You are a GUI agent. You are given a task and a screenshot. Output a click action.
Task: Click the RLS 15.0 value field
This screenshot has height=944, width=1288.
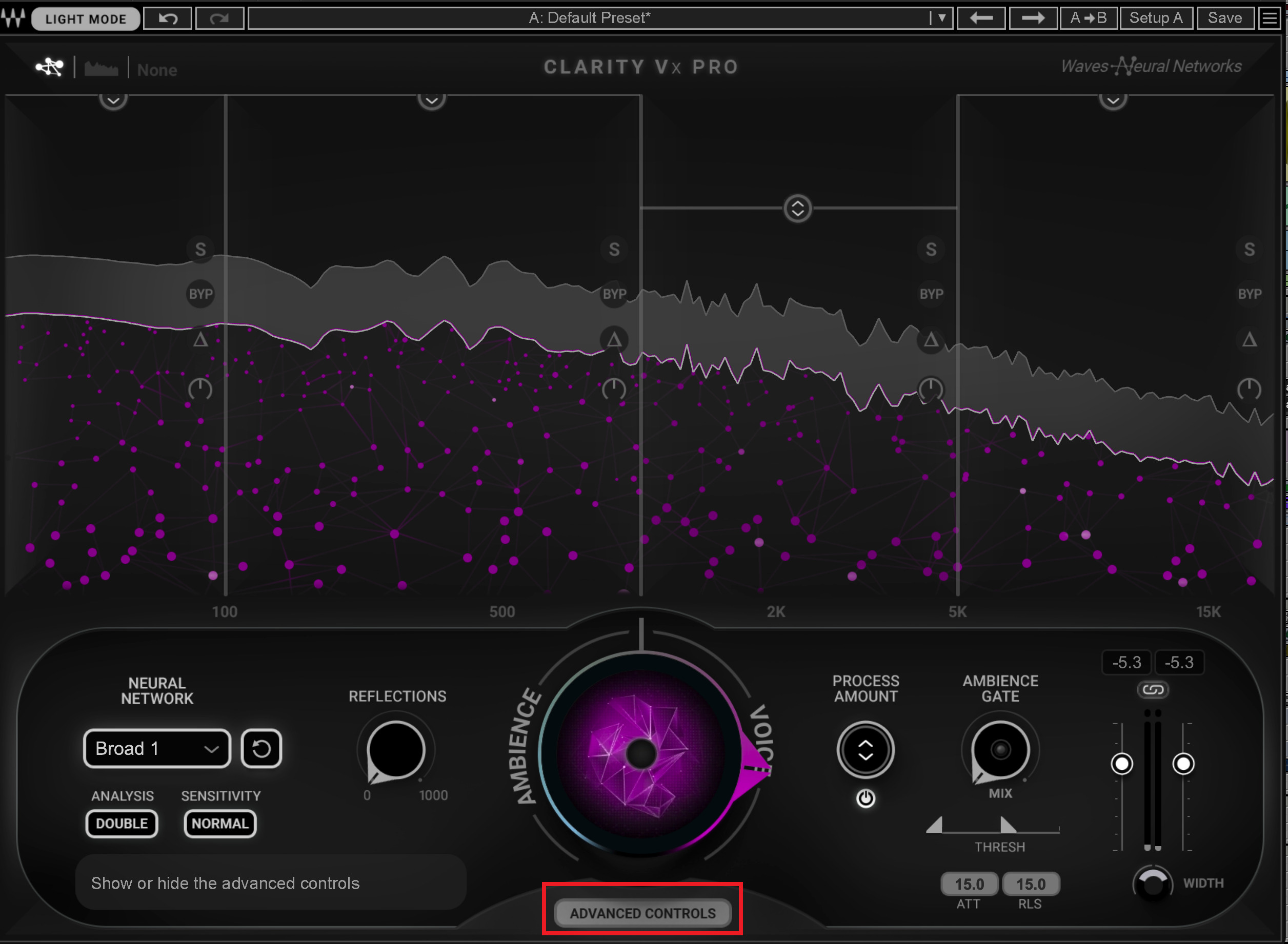click(1031, 884)
